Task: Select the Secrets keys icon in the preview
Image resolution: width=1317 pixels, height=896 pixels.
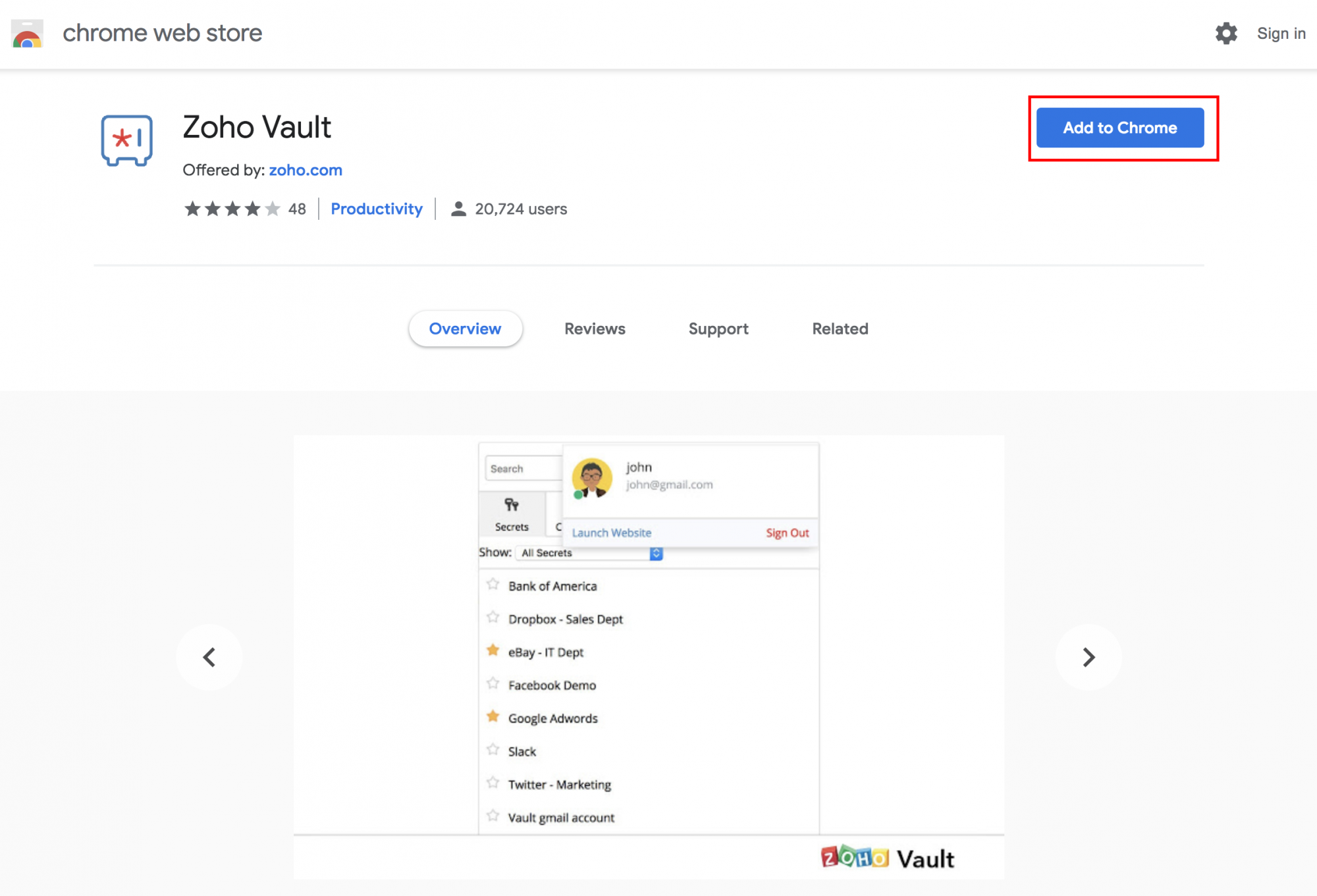Action: 512,506
